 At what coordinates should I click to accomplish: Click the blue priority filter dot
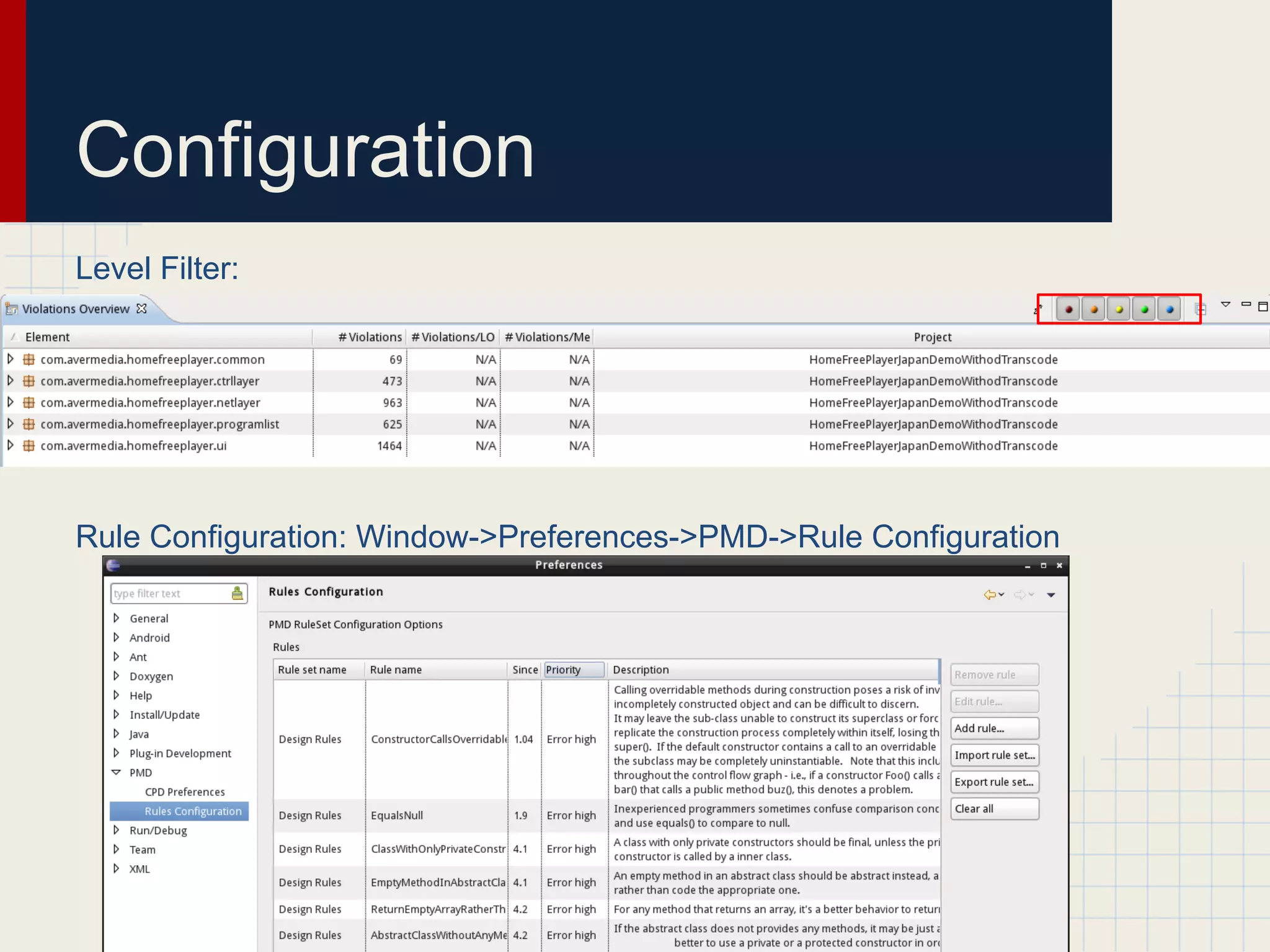tap(1170, 309)
